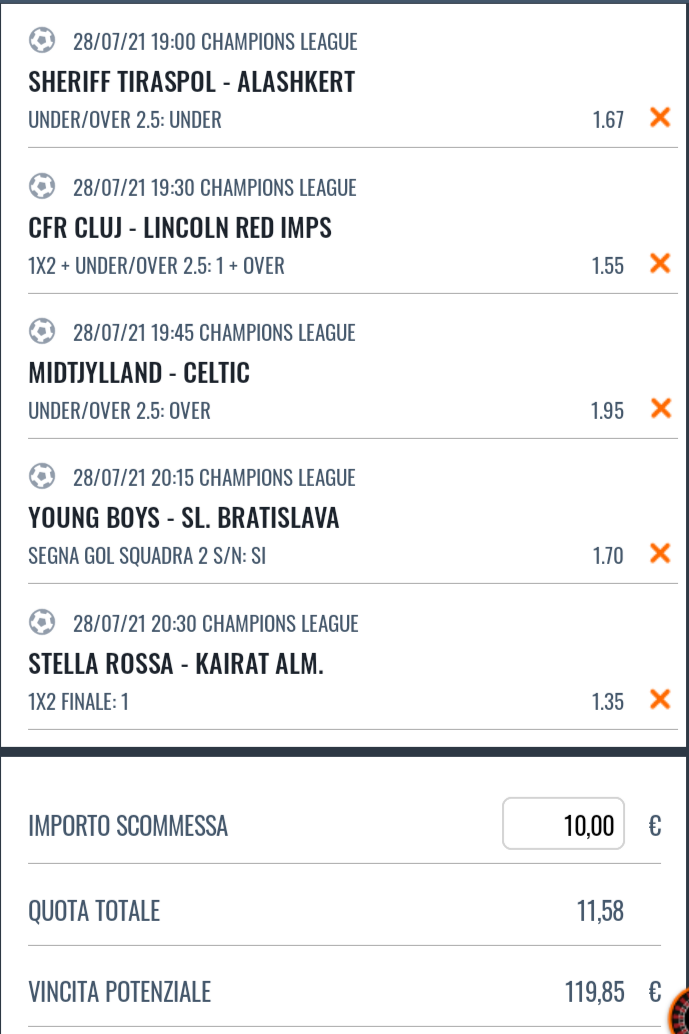Remove the Sheriff Tiraspol - Alashkert bet
The height and width of the screenshot is (1034, 689).
(660, 118)
